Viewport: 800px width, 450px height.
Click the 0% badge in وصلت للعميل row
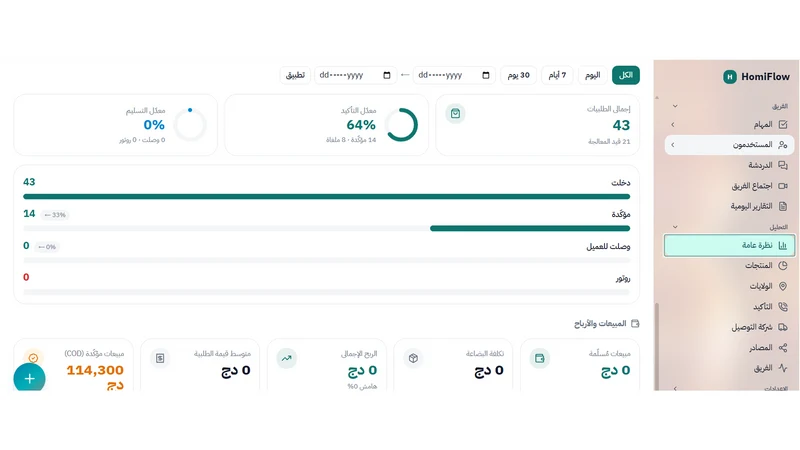[47, 246]
